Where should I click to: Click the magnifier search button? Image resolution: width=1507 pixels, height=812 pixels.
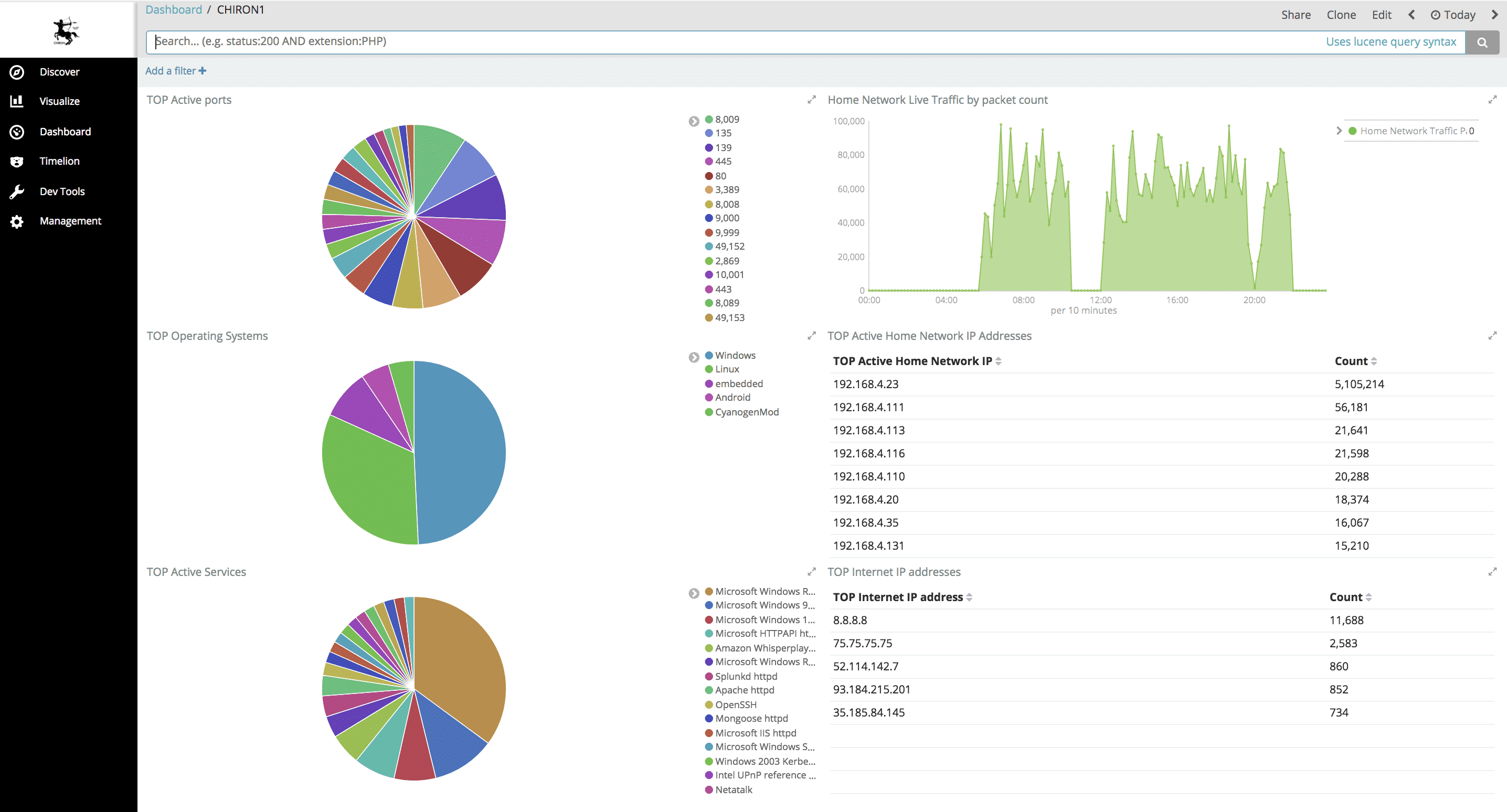coord(1482,42)
